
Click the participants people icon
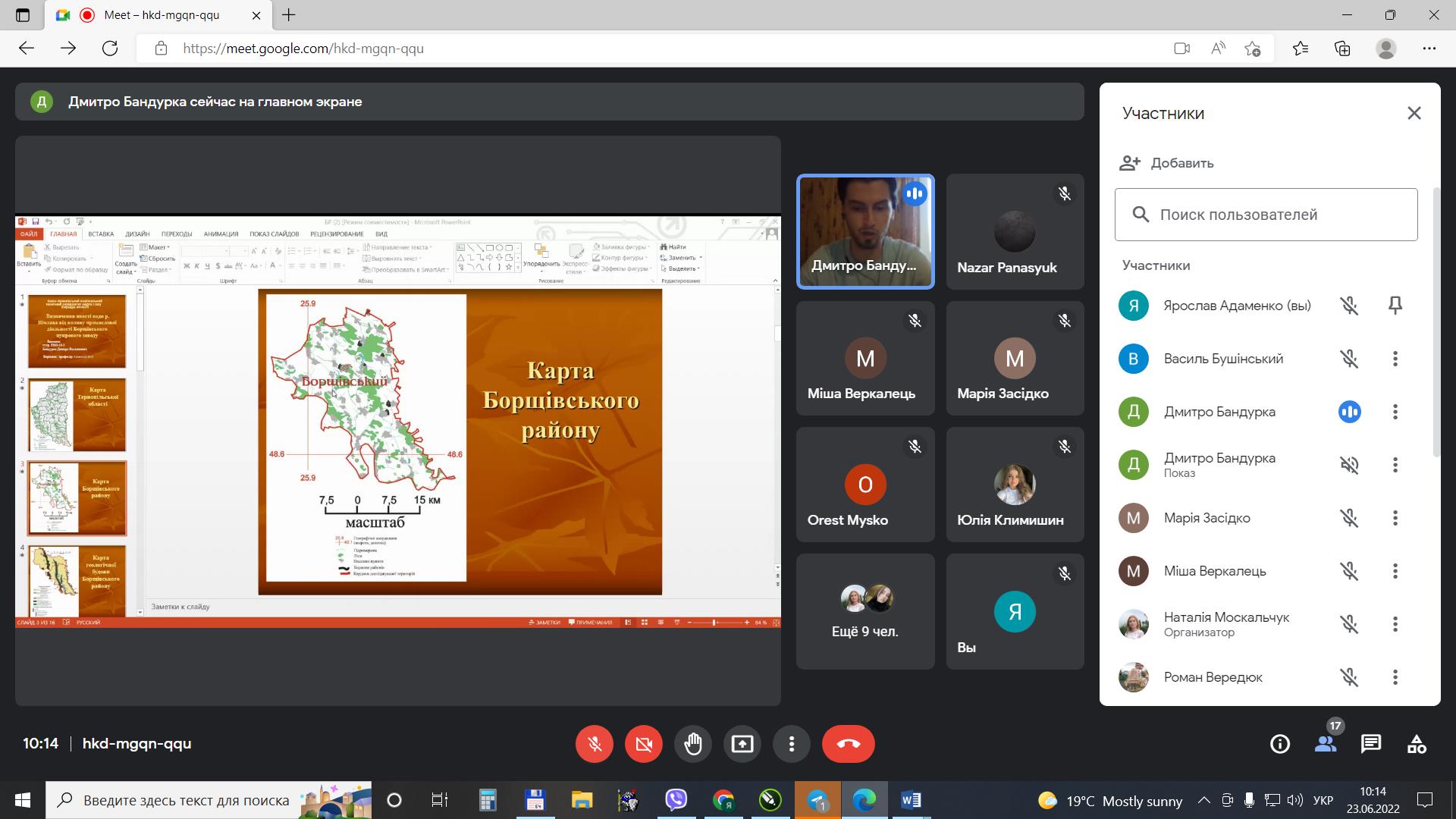point(1325,744)
